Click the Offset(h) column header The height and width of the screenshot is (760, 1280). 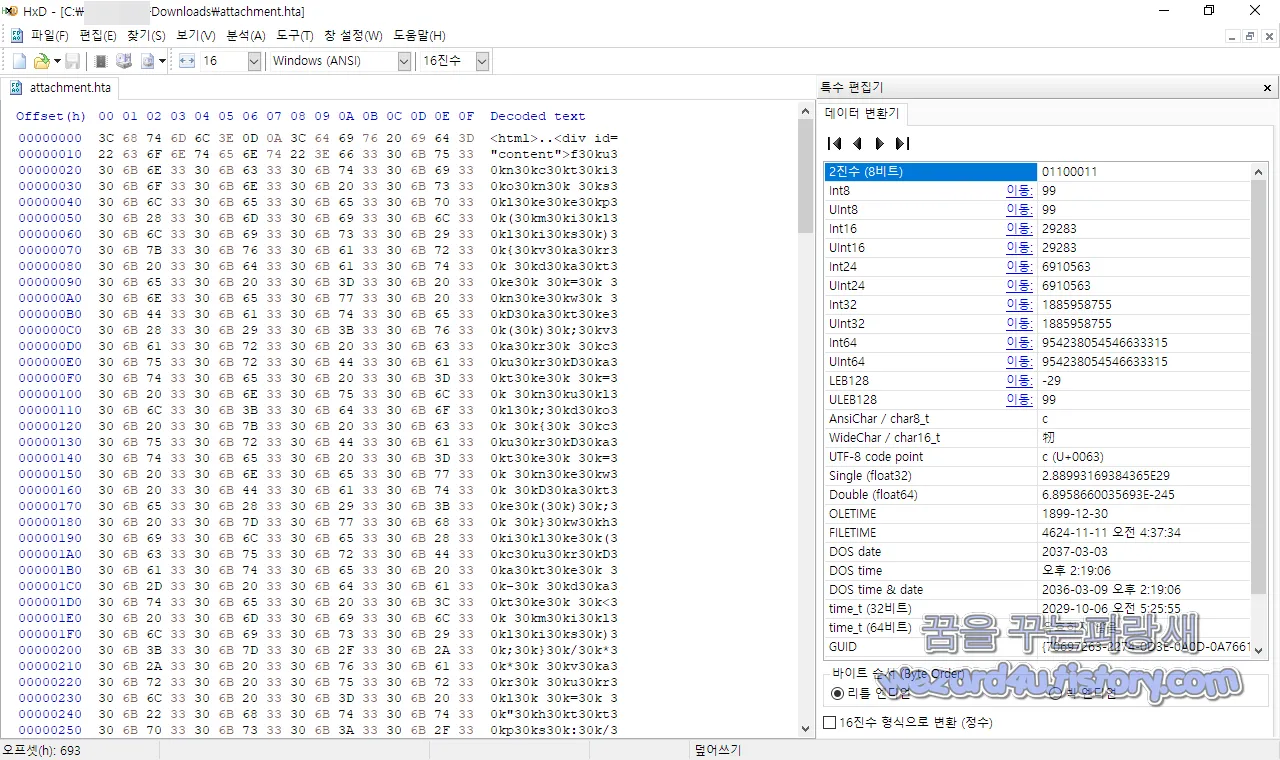pyautogui.click(x=51, y=116)
